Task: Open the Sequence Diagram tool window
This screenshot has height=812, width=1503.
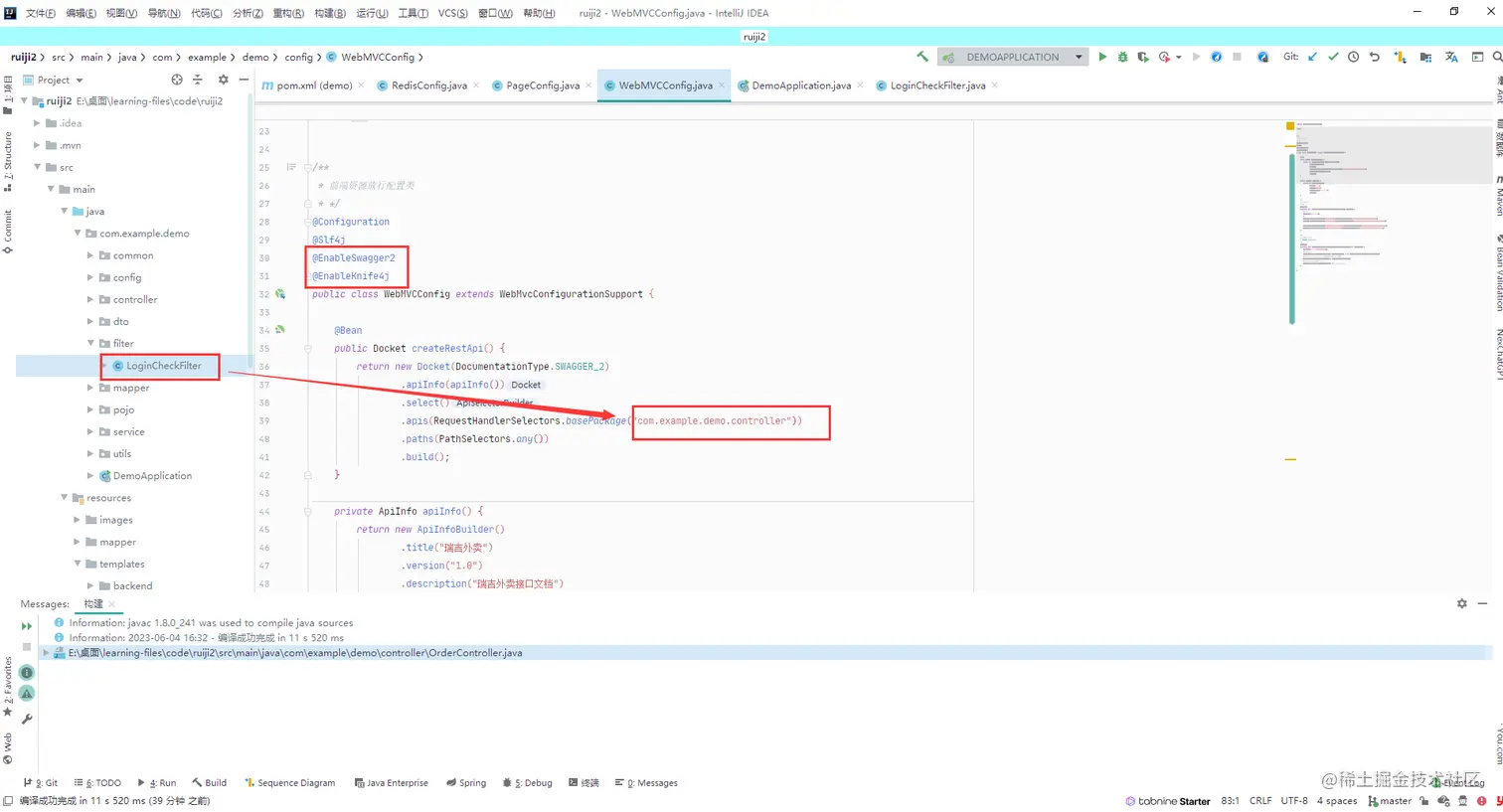Action: (290, 783)
